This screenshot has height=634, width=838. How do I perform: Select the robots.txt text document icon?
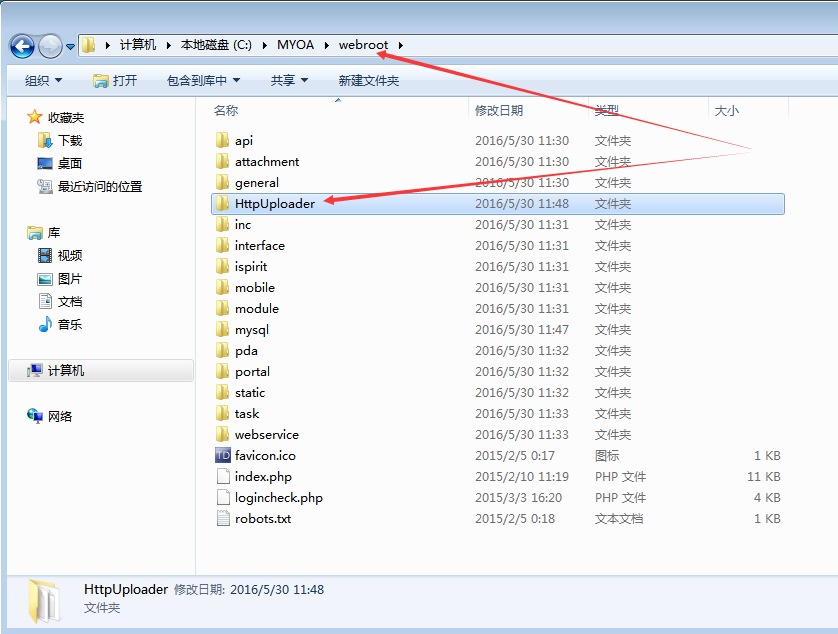(x=223, y=519)
